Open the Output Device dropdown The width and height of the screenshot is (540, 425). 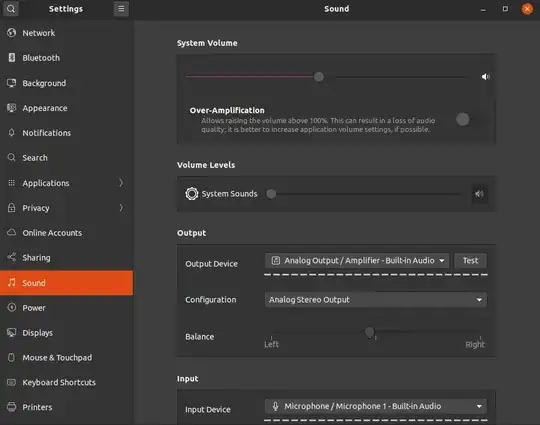(x=357, y=261)
